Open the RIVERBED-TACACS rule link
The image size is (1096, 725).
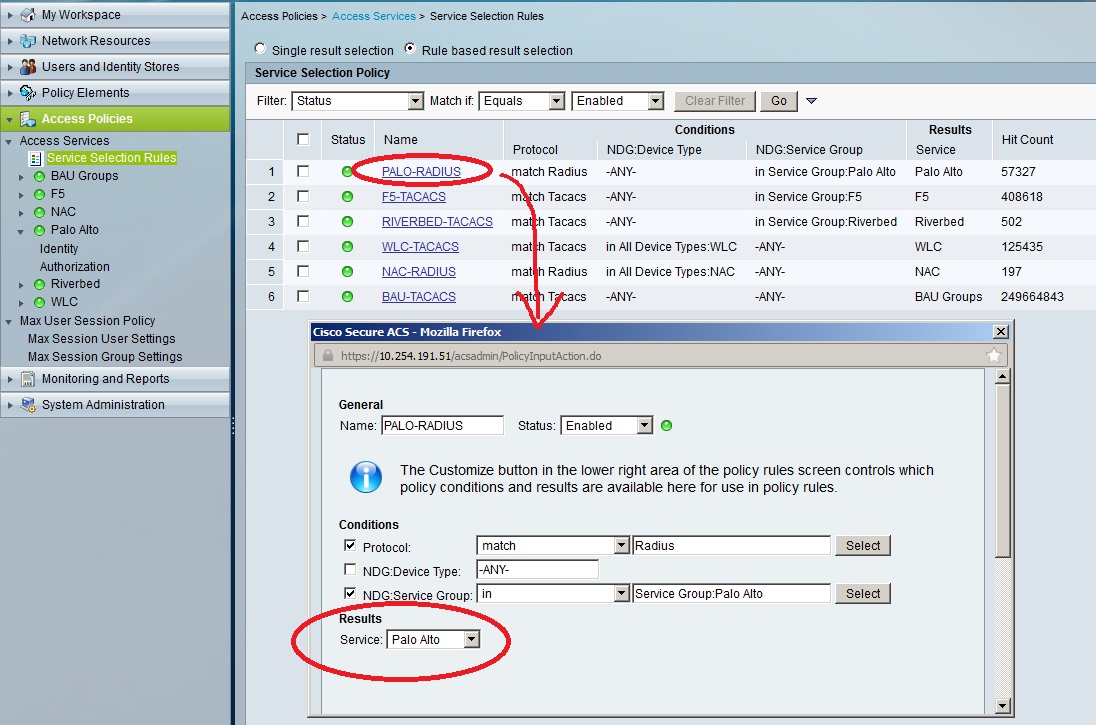[437, 222]
